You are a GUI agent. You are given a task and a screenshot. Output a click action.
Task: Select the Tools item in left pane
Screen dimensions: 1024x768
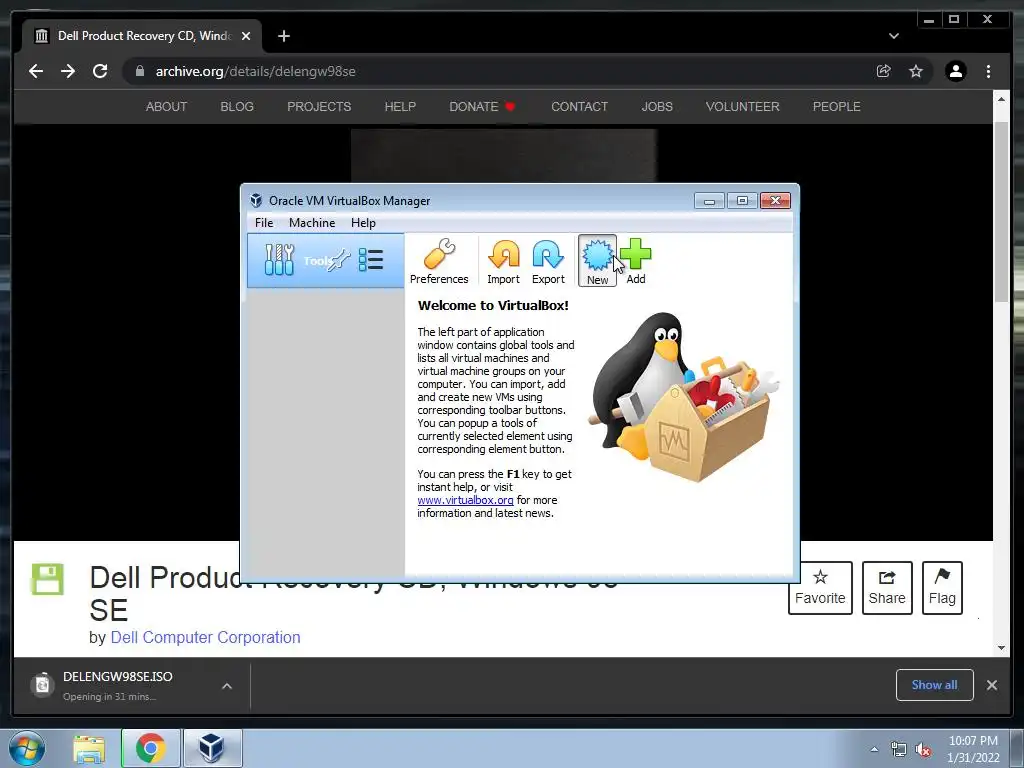[325, 261]
